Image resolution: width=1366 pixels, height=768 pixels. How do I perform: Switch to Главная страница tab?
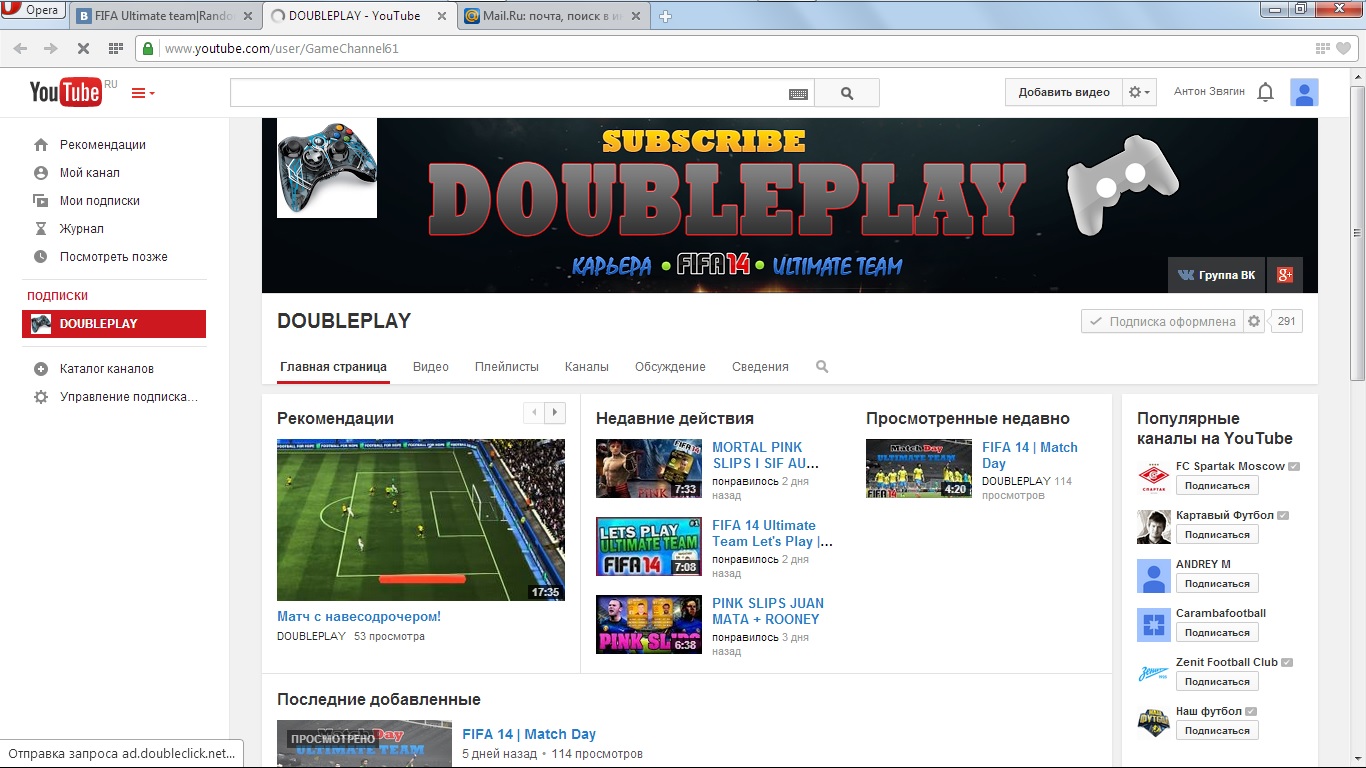[333, 367]
